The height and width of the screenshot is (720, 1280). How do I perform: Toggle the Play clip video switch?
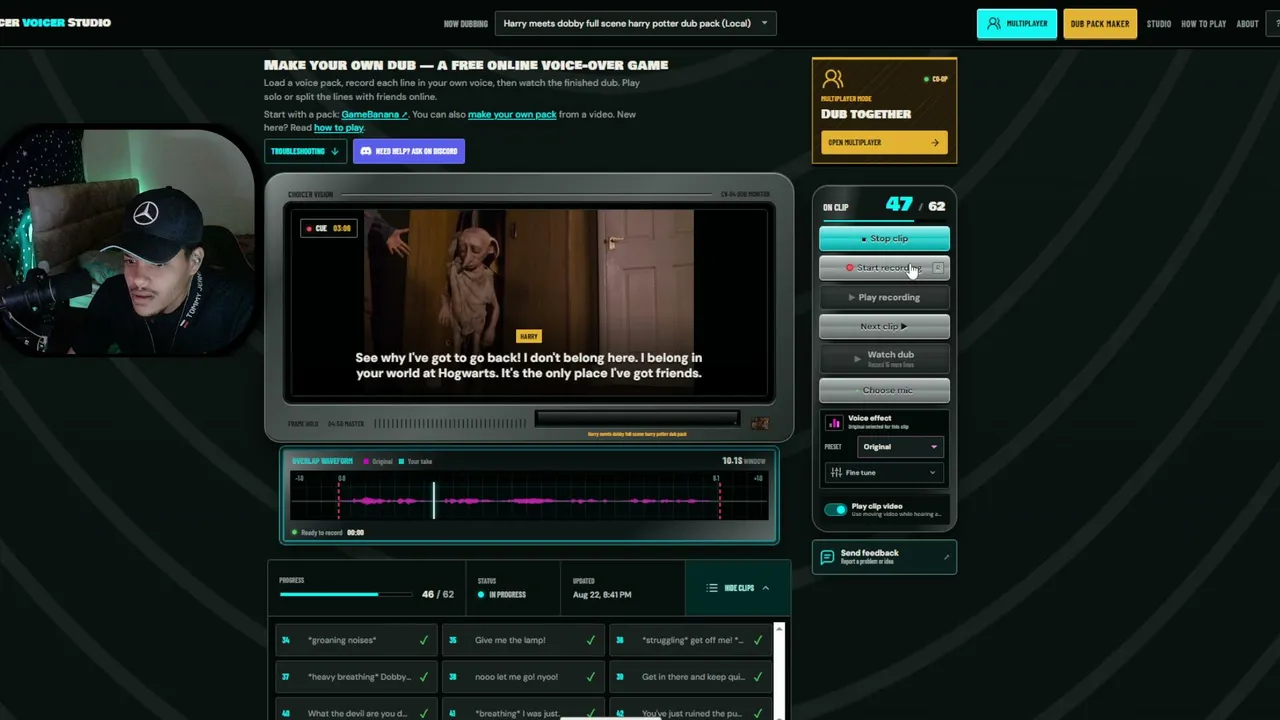tap(835, 510)
